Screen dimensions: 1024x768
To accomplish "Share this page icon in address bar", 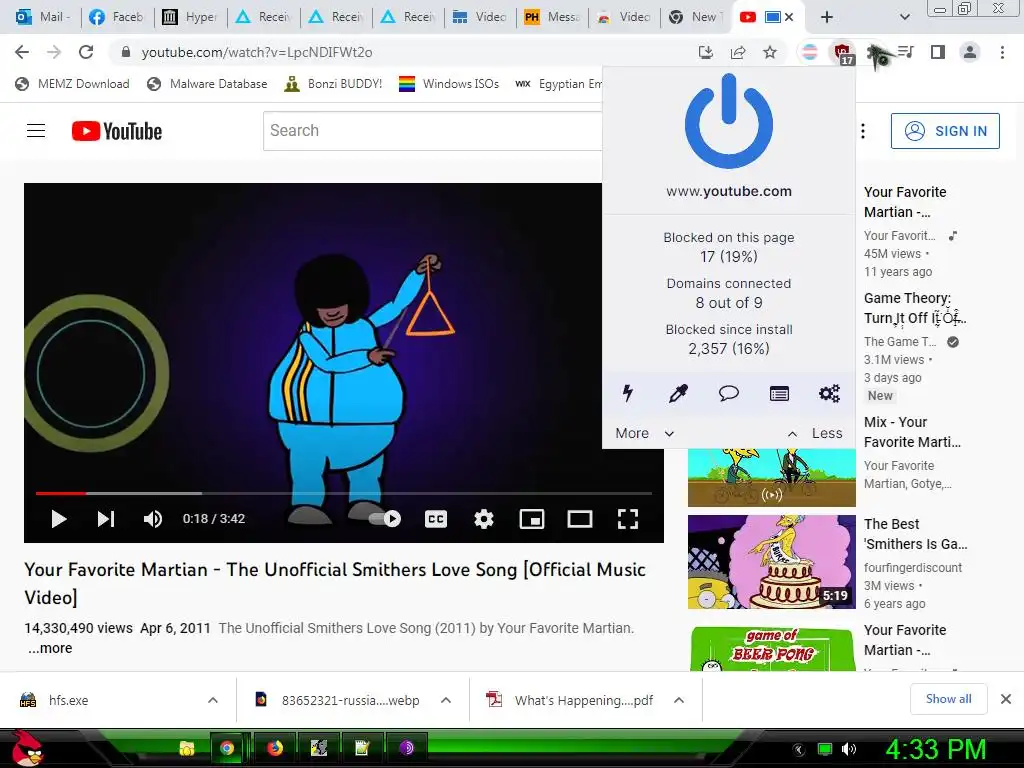I will tap(738, 52).
